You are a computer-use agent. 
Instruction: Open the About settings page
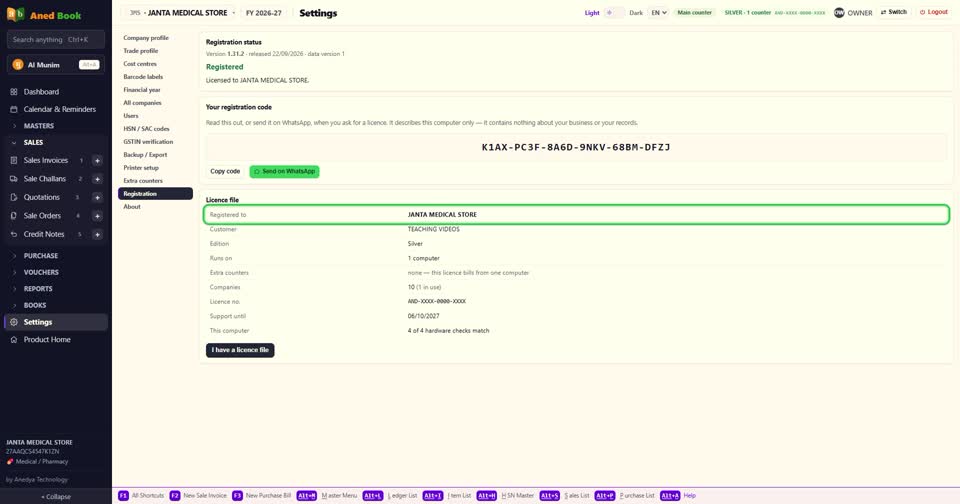click(x=155, y=207)
